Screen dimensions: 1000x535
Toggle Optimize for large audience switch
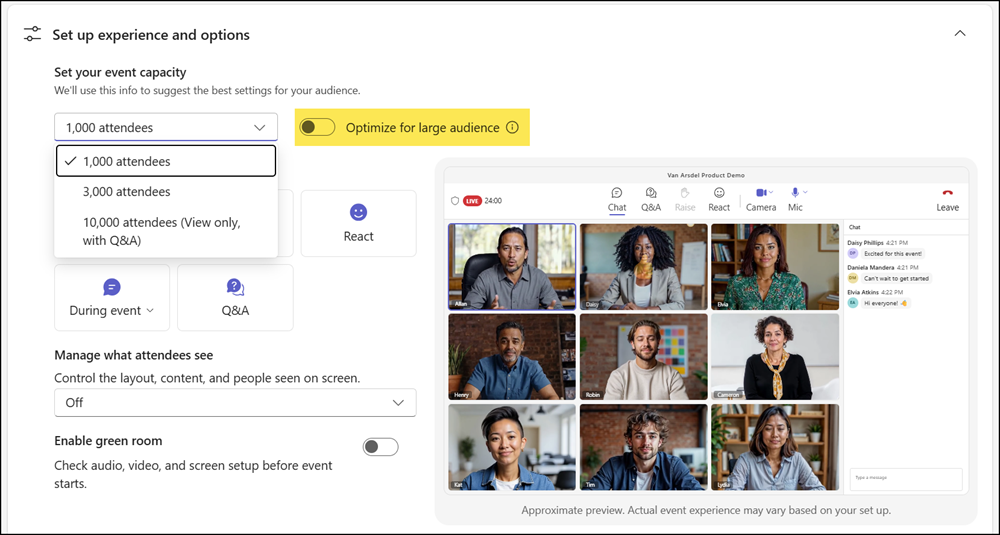point(317,128)
